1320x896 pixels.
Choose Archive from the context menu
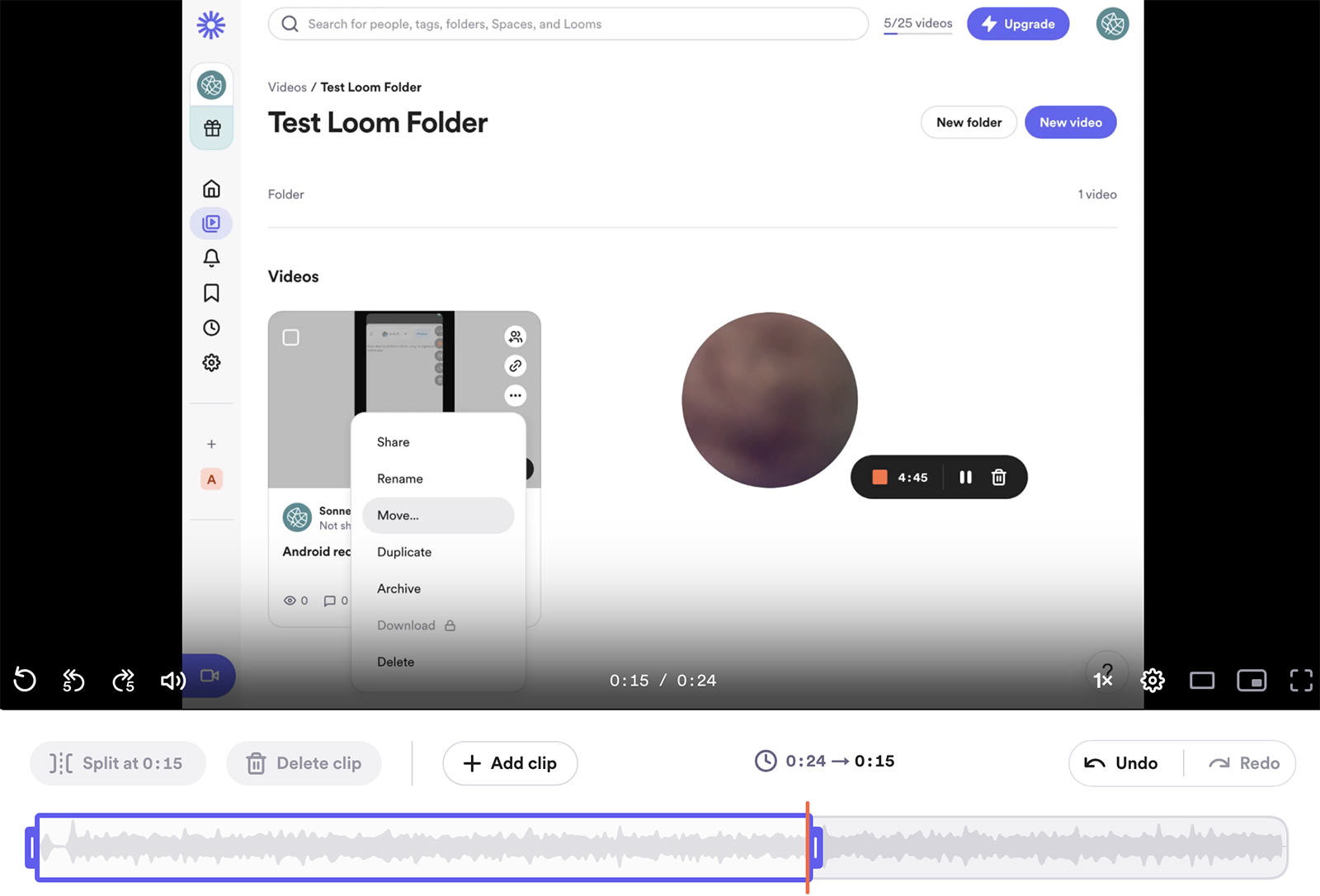point(438,588)
